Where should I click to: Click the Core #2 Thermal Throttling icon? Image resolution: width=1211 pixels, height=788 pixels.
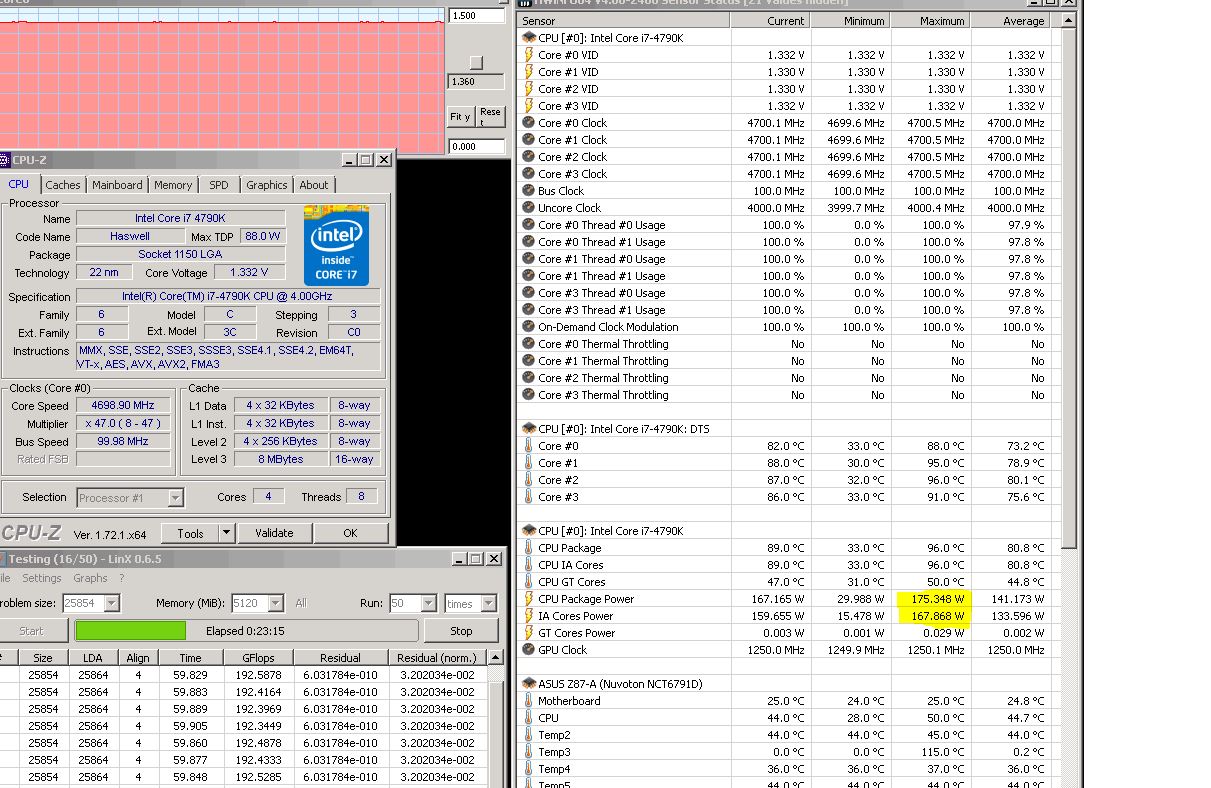coord(529,378)
